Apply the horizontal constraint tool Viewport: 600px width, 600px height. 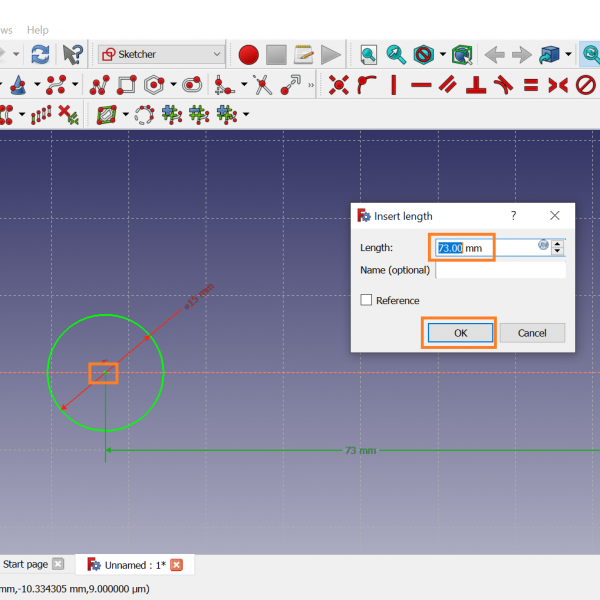[421, 85]
